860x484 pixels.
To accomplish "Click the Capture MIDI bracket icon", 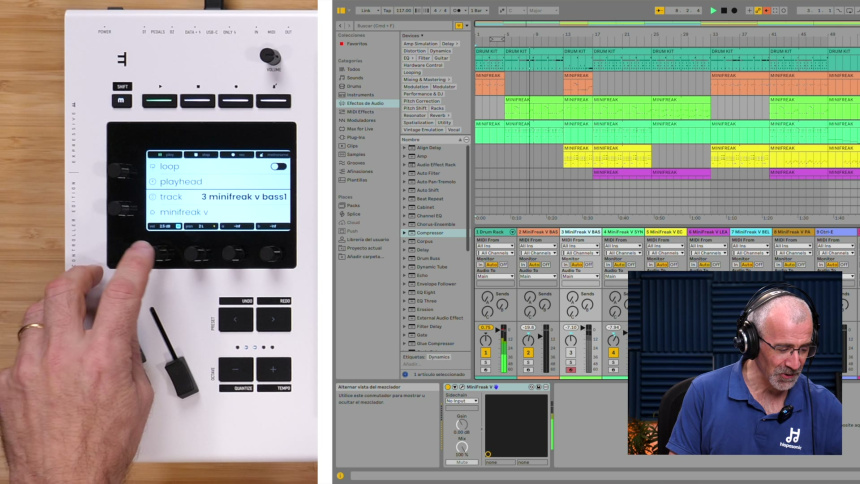I will [775, 10].
